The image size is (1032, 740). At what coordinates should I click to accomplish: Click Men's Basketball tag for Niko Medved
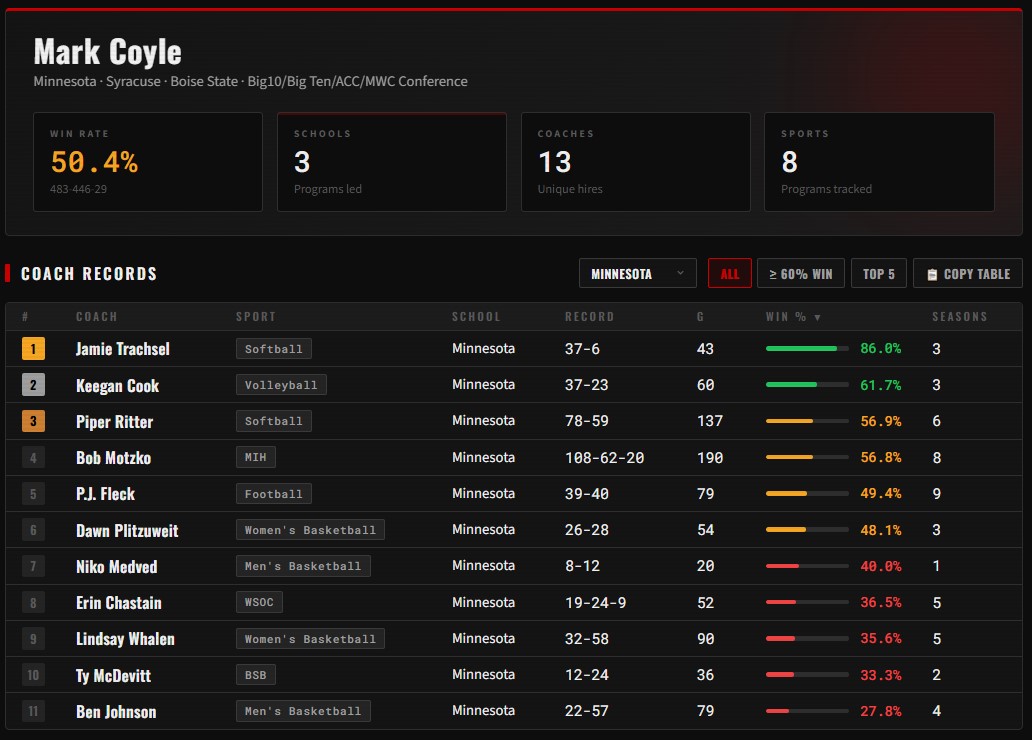[303, 566]
